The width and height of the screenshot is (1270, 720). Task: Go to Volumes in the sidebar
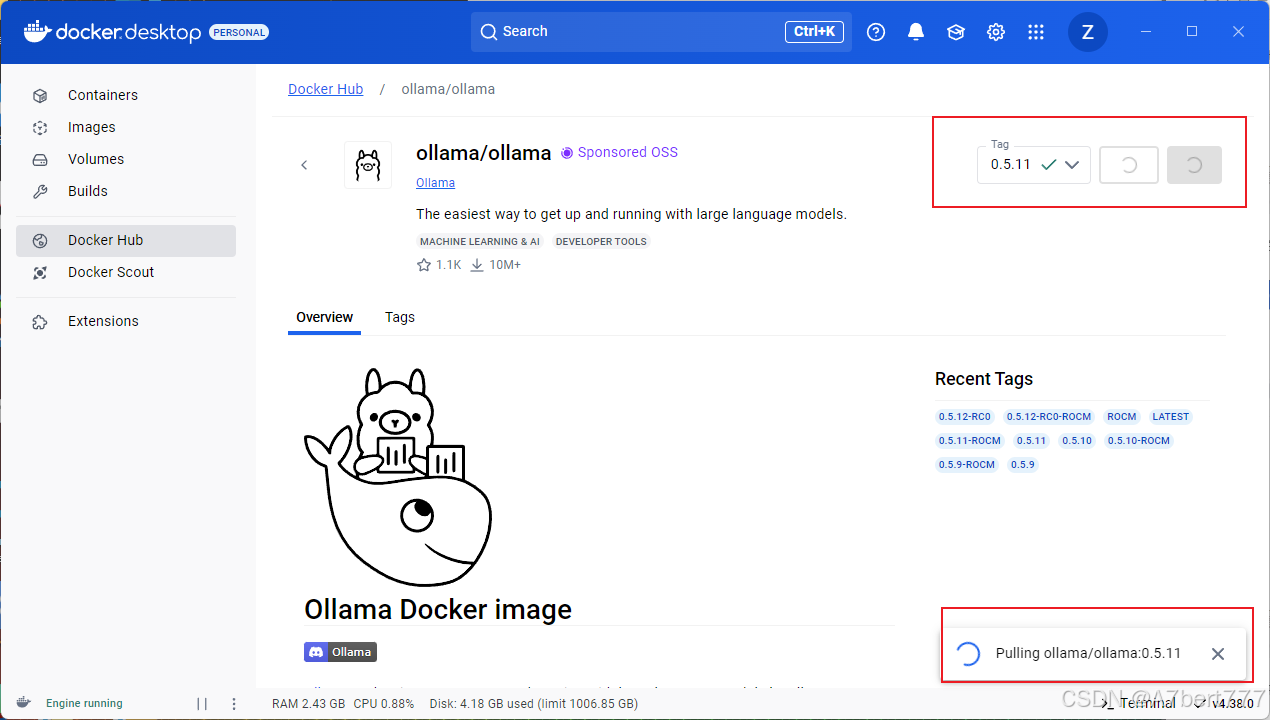click(x=126, y=159)
